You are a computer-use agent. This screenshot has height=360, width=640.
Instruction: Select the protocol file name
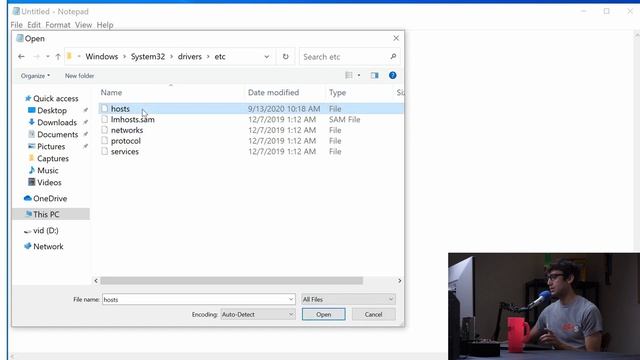(x=126, y=141)
